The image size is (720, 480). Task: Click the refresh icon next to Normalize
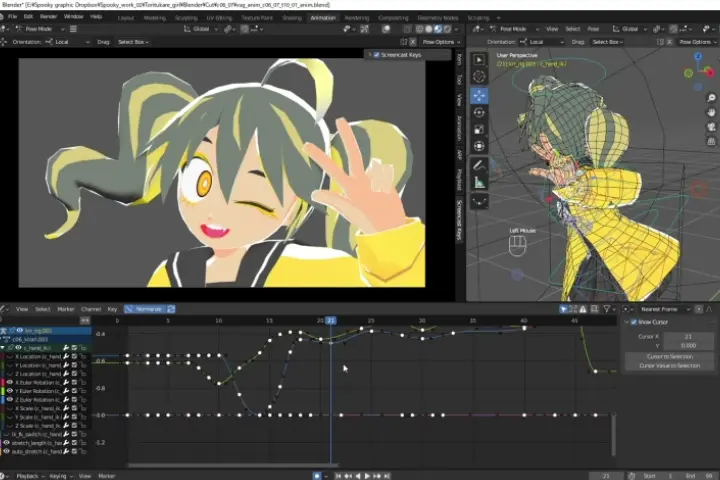point(171,309)
